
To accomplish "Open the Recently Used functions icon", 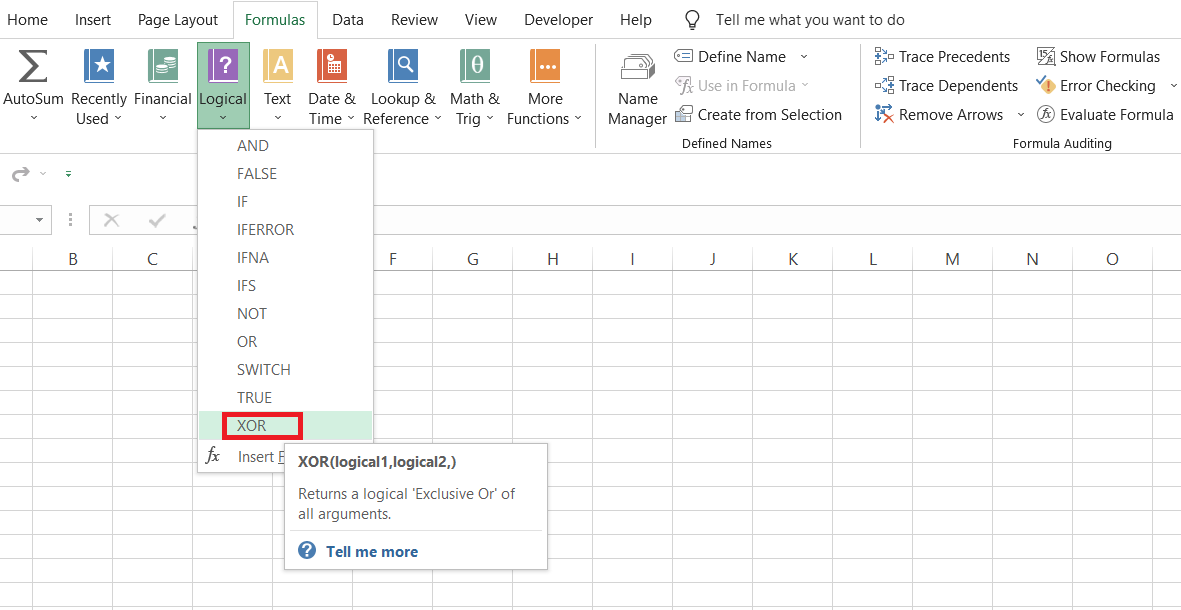I will pos(99,68).
